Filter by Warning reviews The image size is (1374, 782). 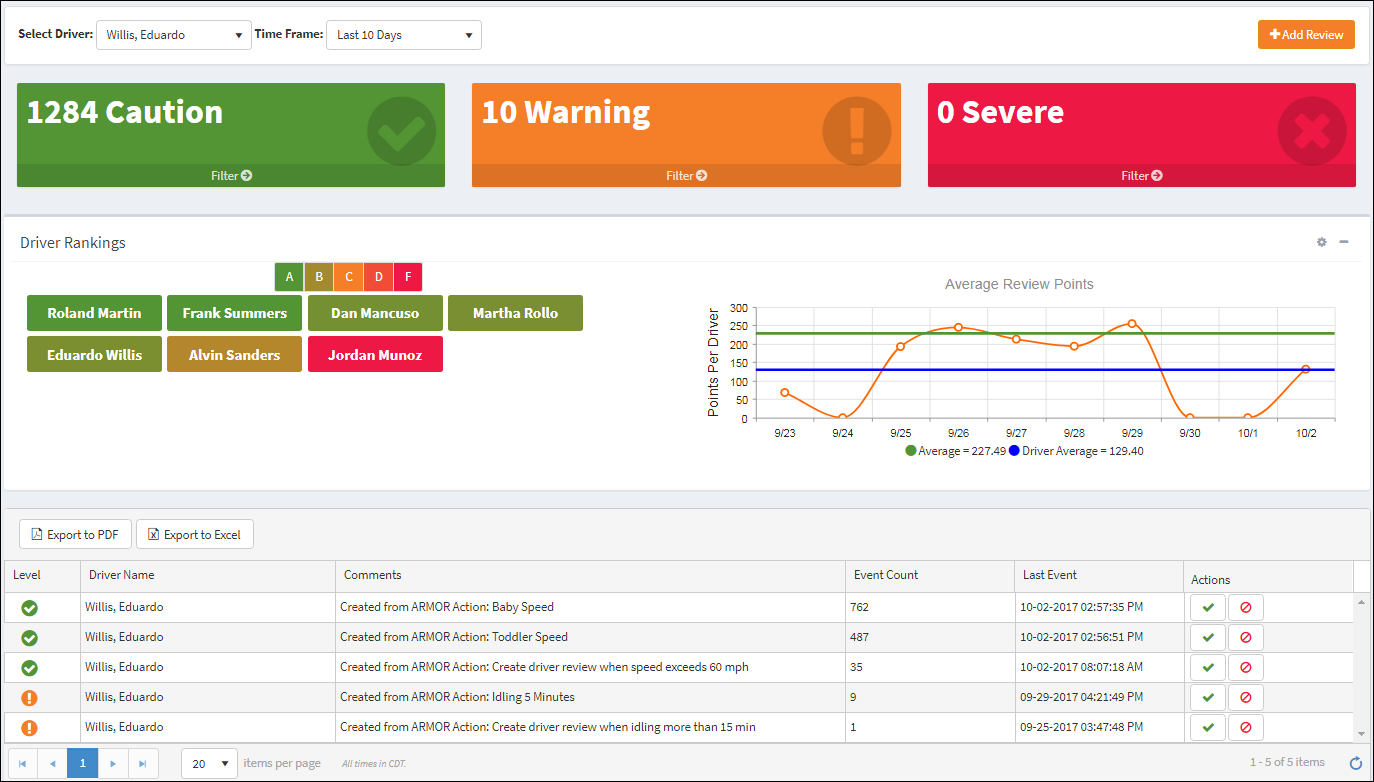pyautogui.click(x=686, y=176)
